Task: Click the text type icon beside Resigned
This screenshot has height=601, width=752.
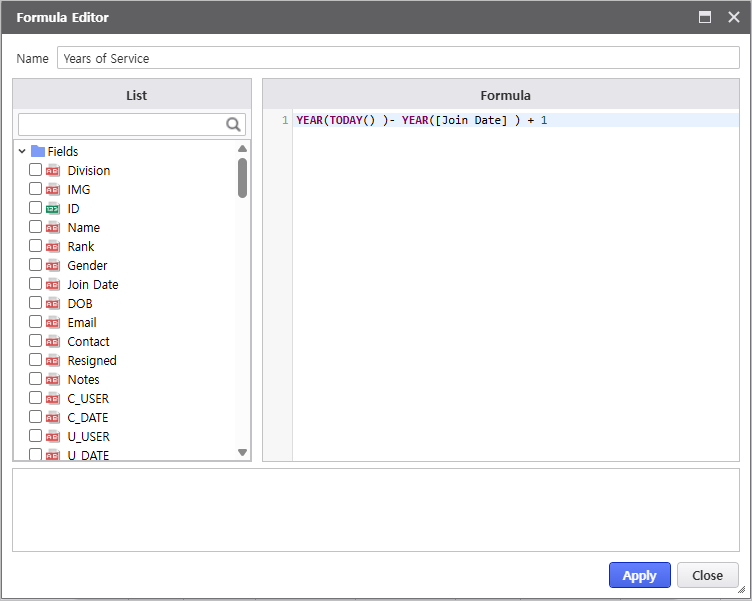Action: 53,361
